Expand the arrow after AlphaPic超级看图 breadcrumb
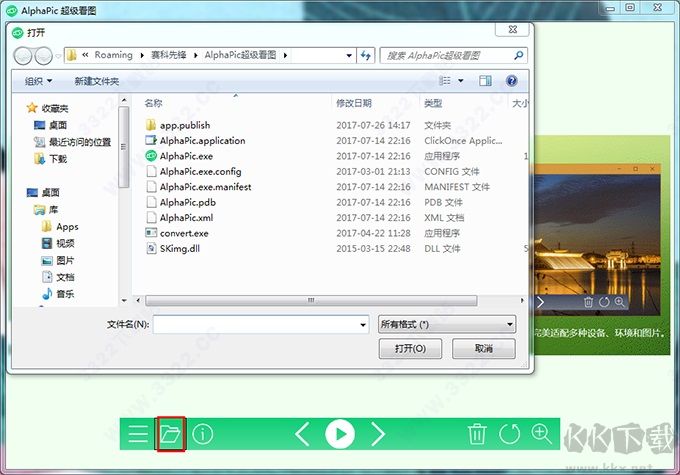This screenshot has height=475, width=680. click(285, 56)
